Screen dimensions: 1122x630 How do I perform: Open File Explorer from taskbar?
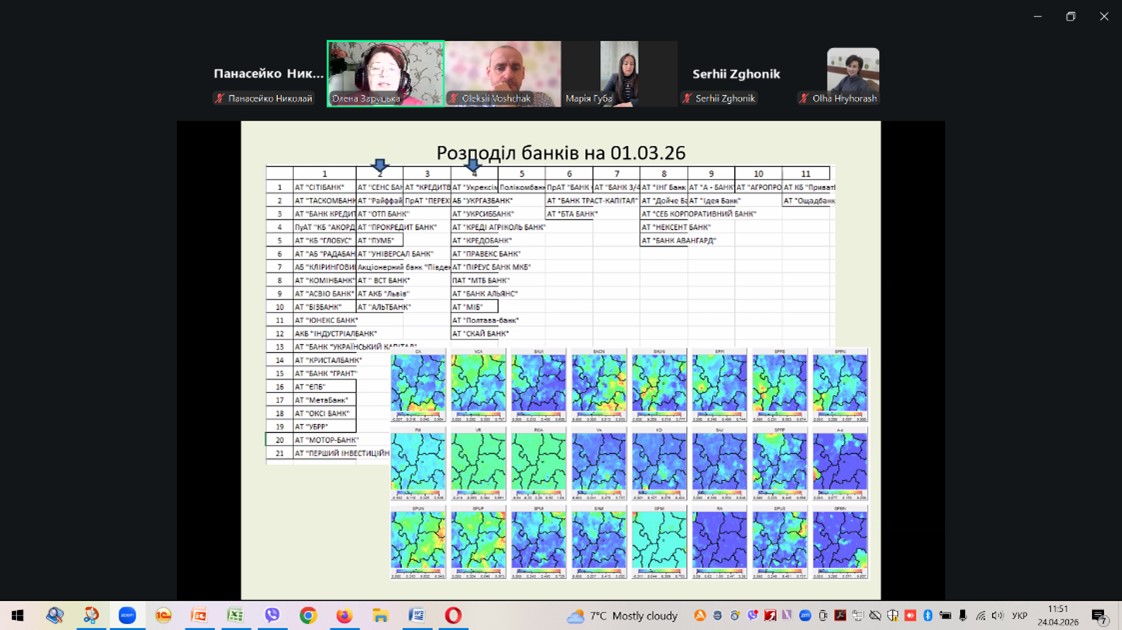[x=380, y=616]
